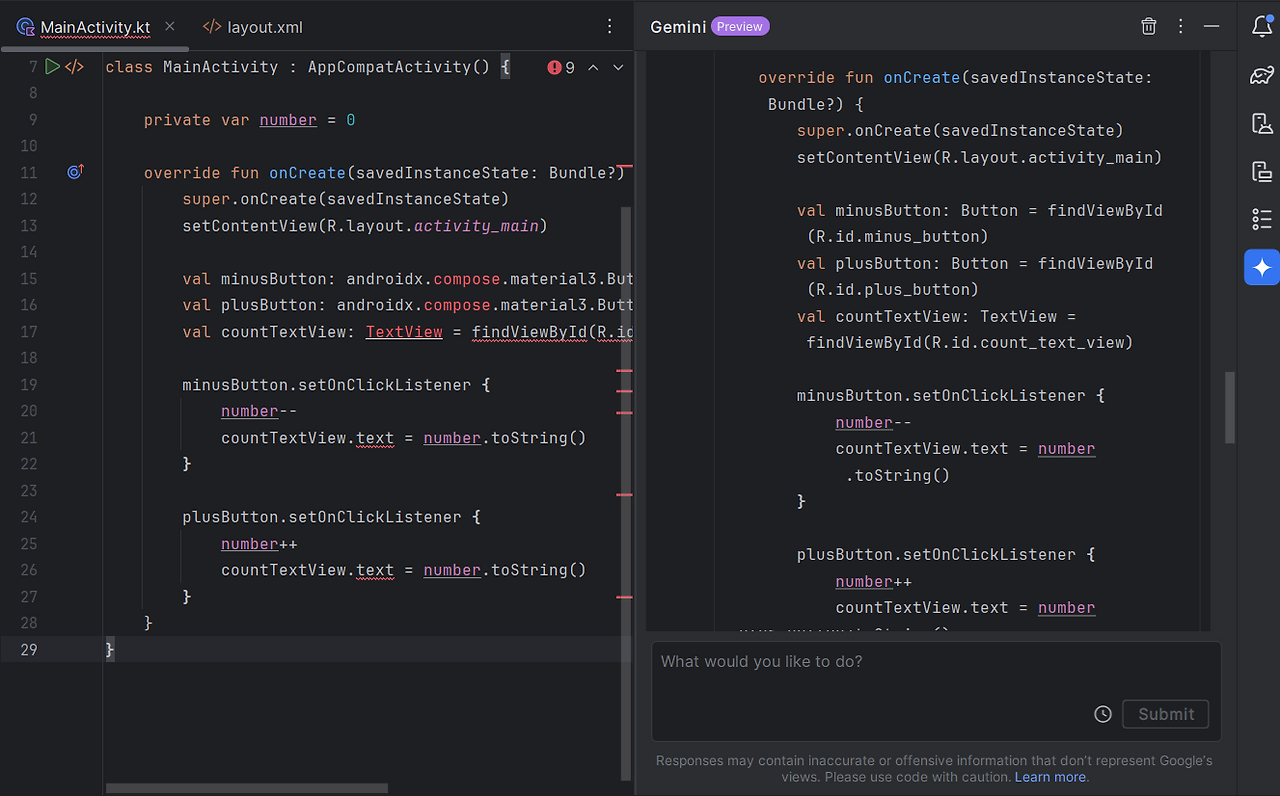Open Gemini panel options menu

[1181, 27]
